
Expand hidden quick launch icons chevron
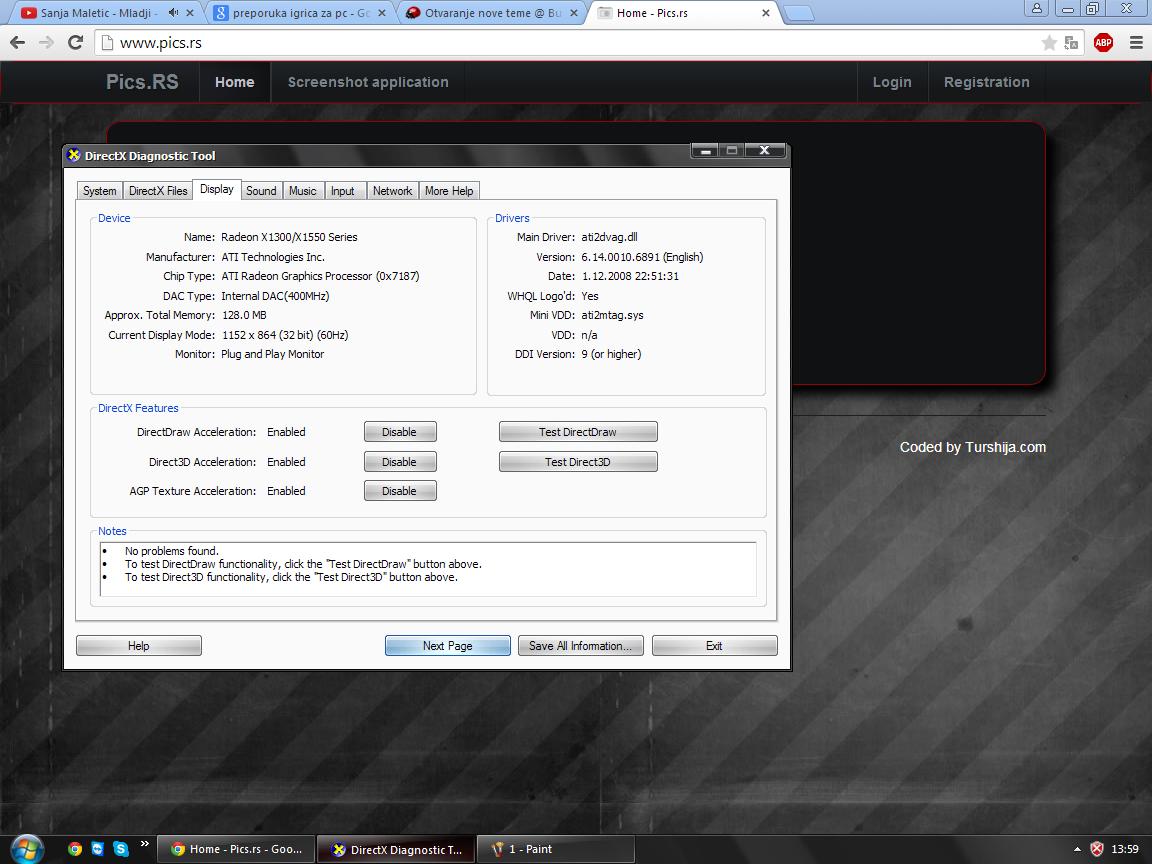145,845
